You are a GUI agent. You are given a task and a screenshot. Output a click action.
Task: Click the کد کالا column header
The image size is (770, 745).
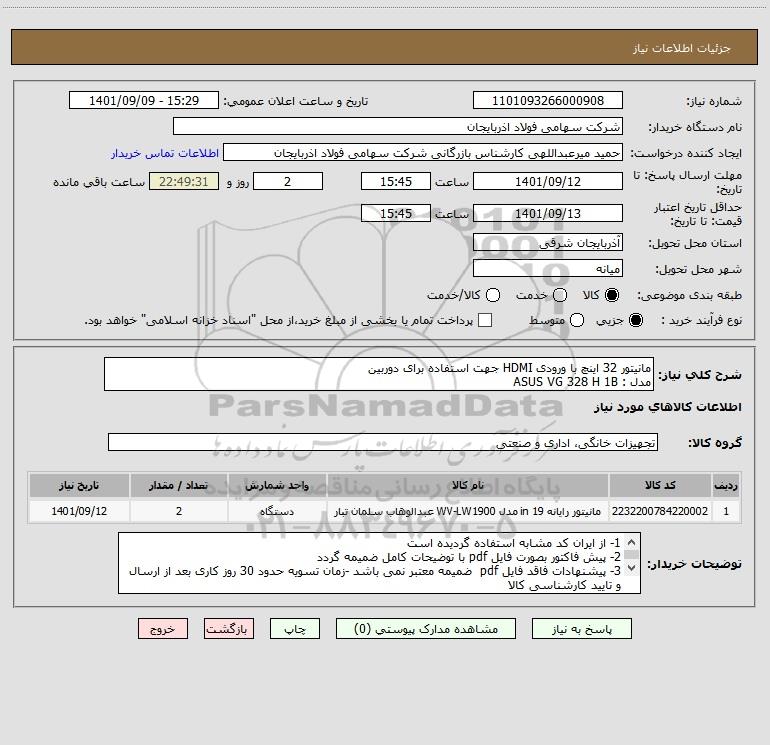tap(660, 486)
